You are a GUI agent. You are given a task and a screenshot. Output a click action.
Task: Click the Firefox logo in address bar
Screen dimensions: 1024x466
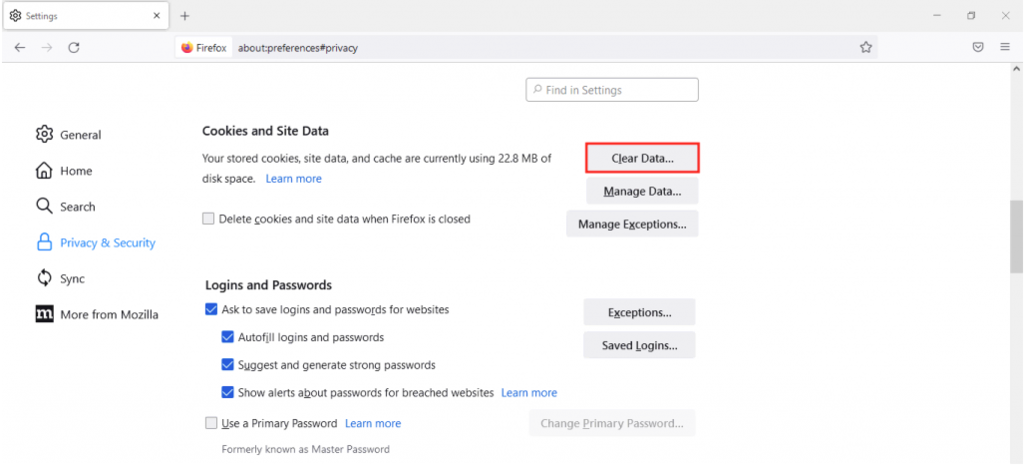187,47
